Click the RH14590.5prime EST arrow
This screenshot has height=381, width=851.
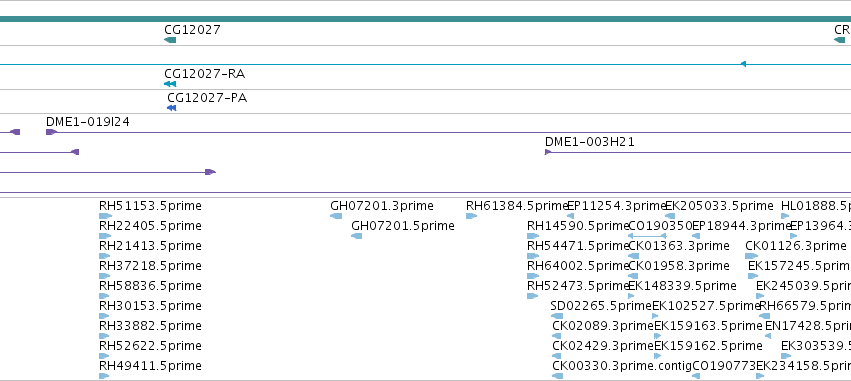pyautogui.click(x=532, y=236)
